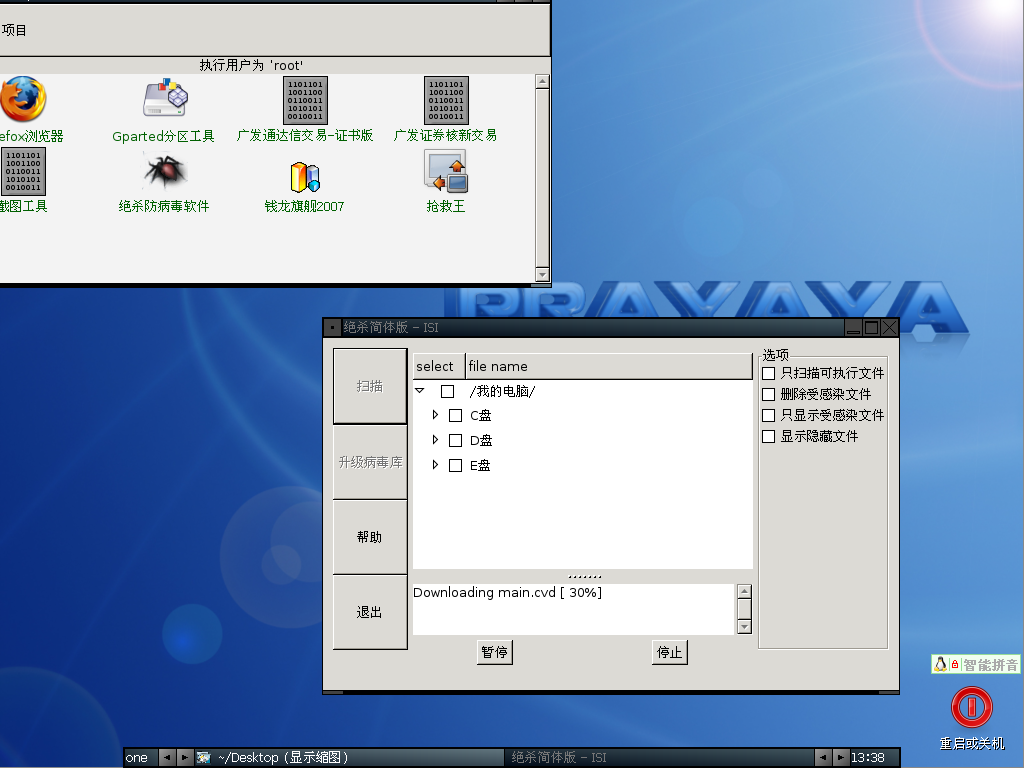Screen dimensions: 1024x768
Task: Click down arrow of the download log scrollbar
Action: pos(744,627)
